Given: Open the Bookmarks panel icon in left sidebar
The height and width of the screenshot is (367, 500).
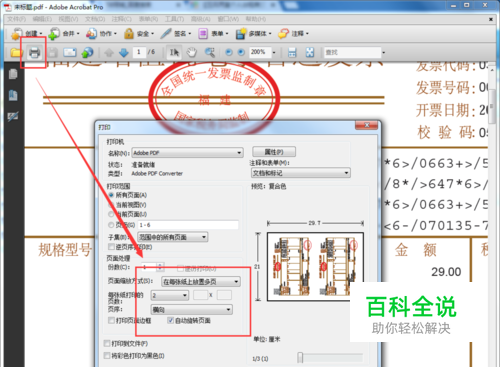Looking at the screenshot, I should coord(13,95).
